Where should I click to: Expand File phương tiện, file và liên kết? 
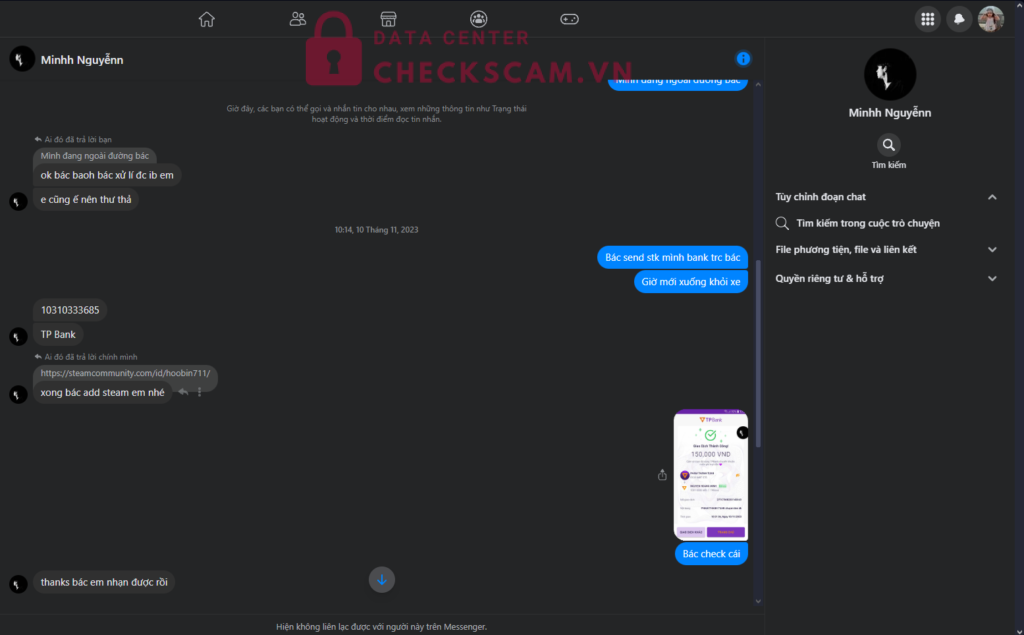click(x=886, y=250)
